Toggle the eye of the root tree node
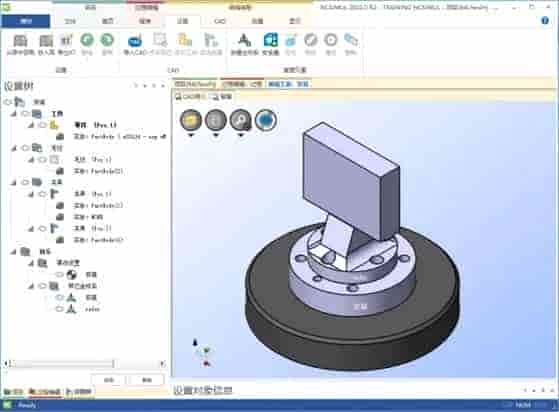 (7, 102)
